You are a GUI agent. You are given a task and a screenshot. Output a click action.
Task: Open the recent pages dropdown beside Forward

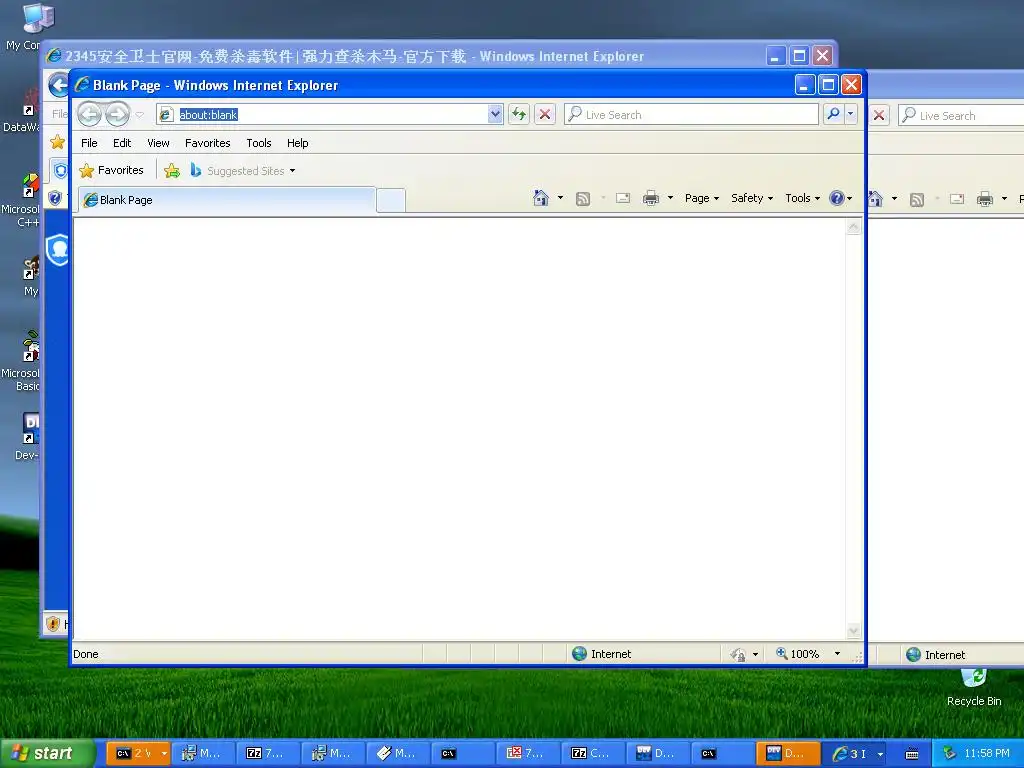(140, 115)
